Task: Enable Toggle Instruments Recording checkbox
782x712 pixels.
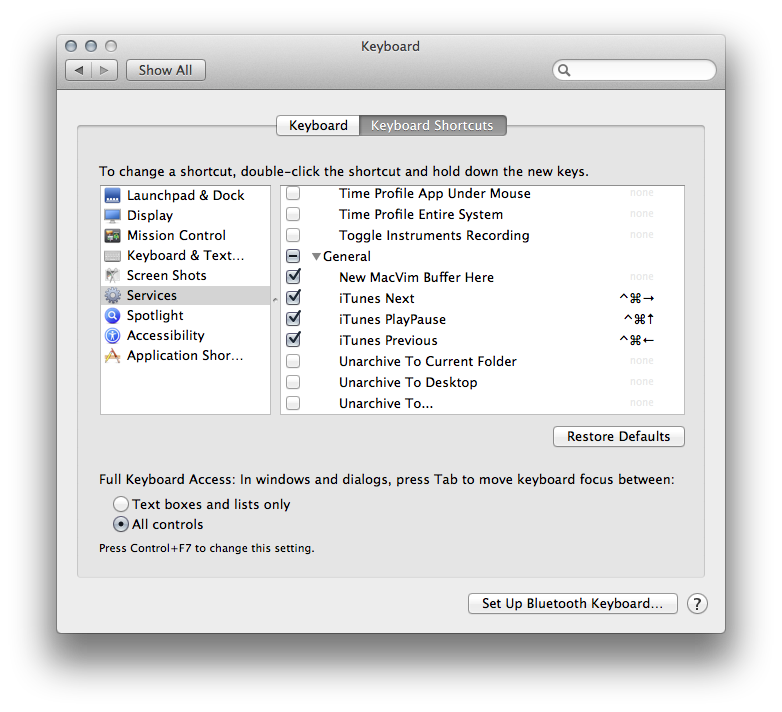Action: coord(293,235)
